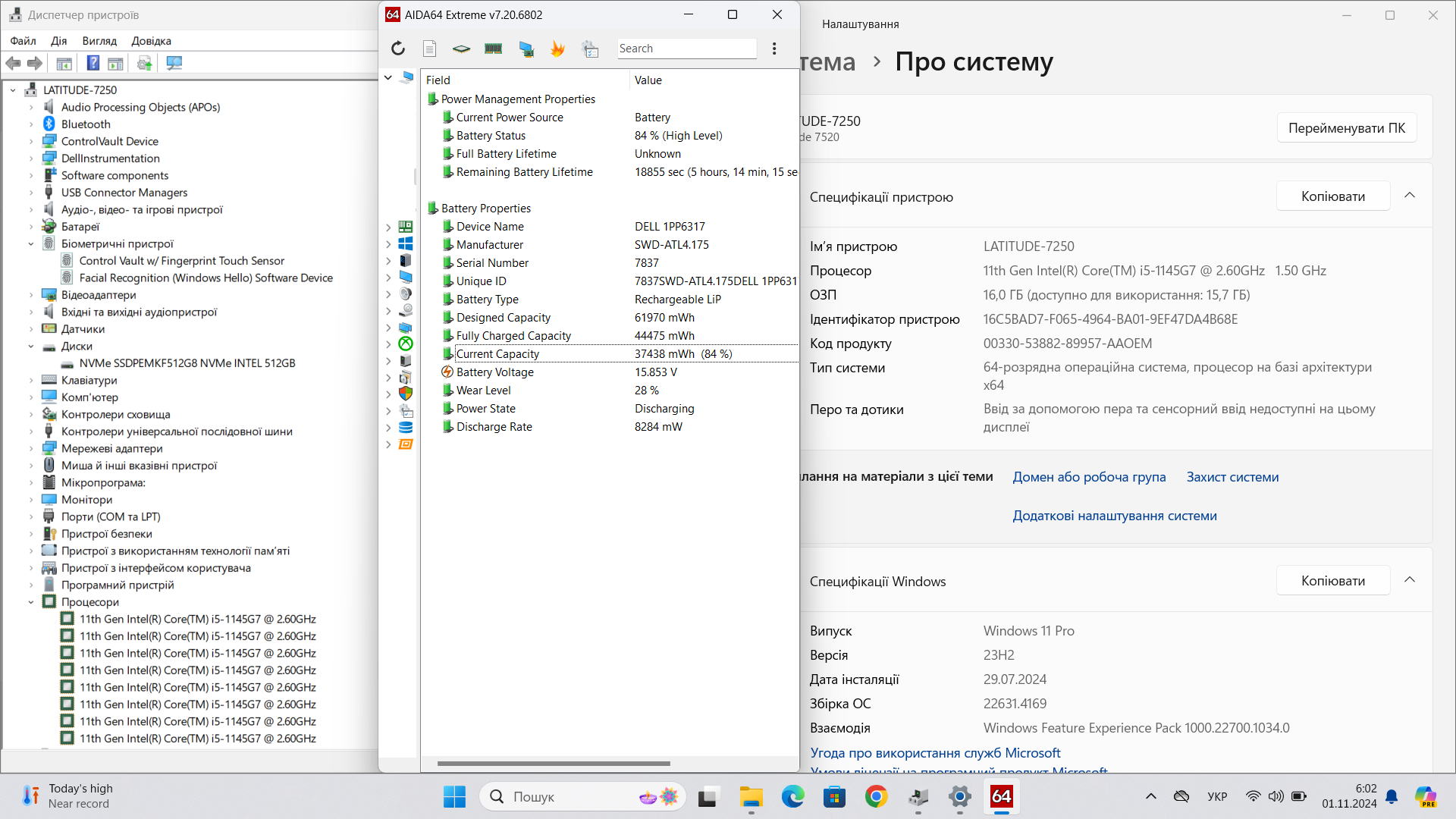
Task: Open Додаткові налаштування системи link
Action: pyautogui.click(x=1115, y=516)
